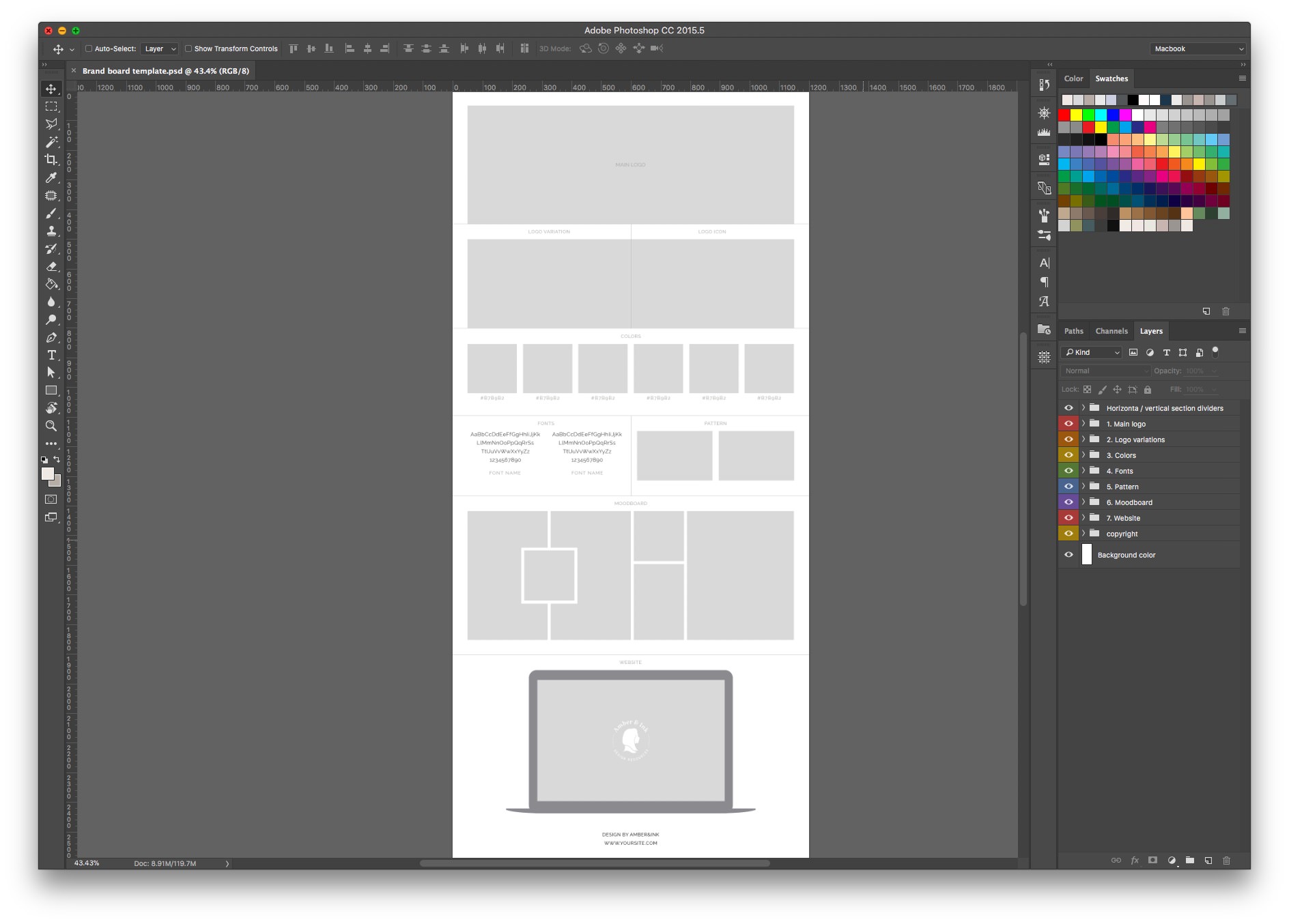Enable Show Transform Controls checkbox
Image resolution: width=1289 pixels, height=924 pixels.
coord(188,48)
